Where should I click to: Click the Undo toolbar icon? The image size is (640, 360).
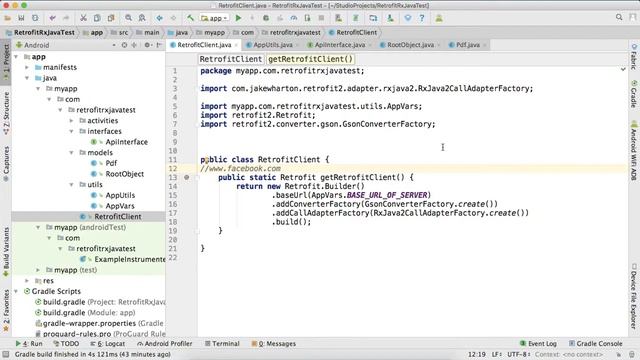coord(52,18)
